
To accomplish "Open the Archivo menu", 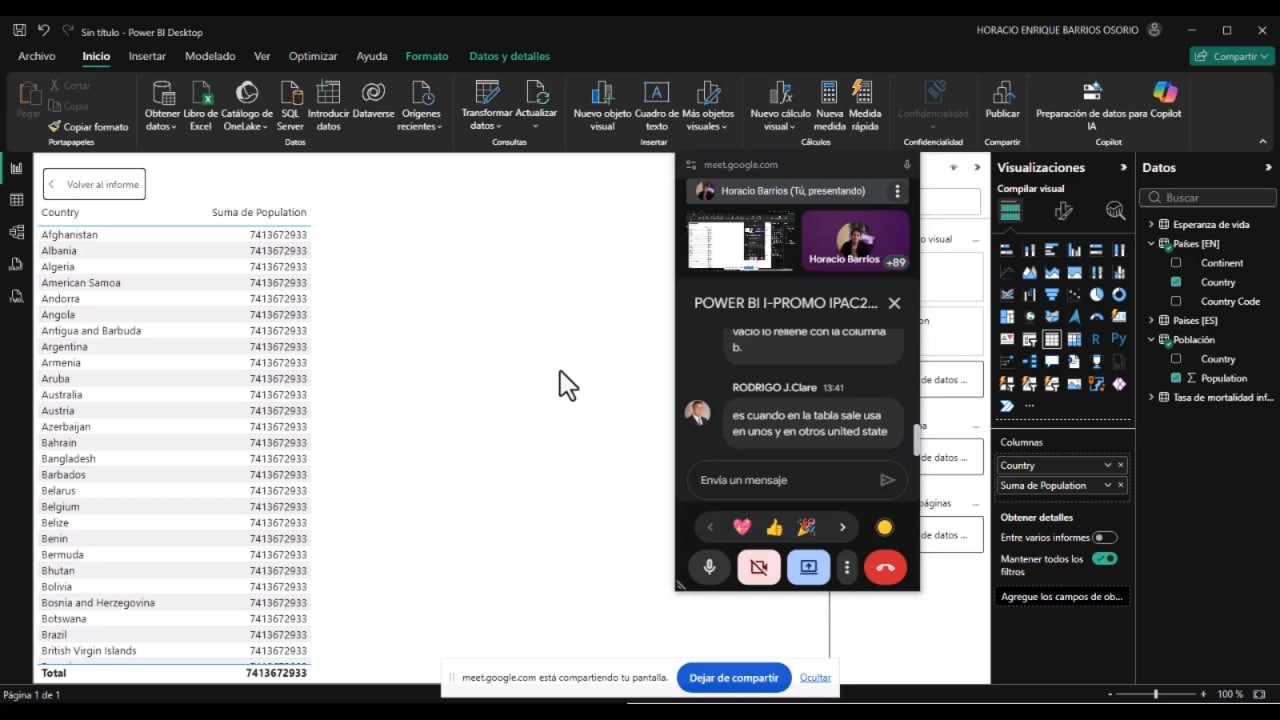I will pos(37,56).
